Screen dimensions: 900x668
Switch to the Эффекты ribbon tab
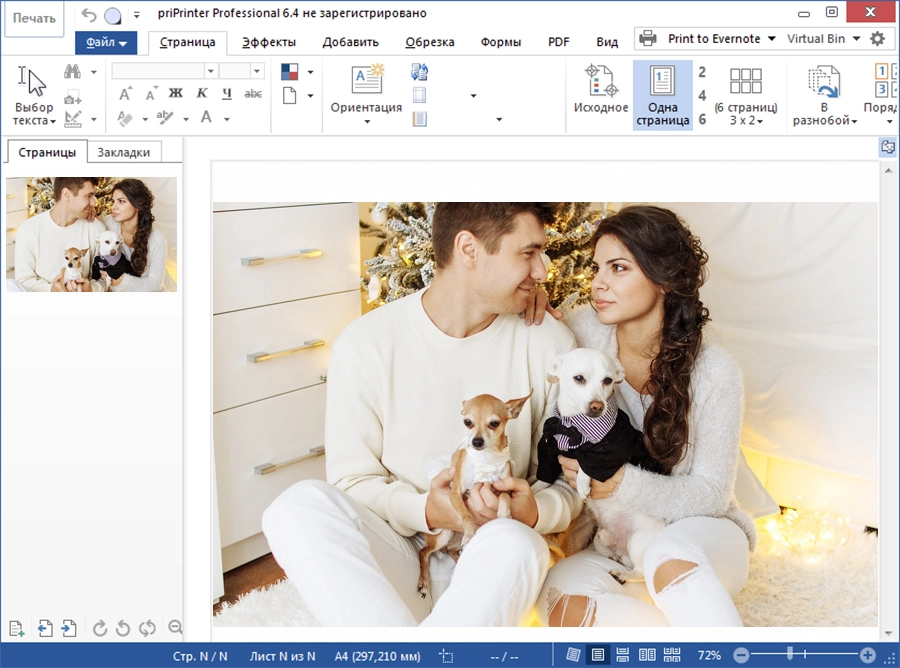coord(269,42)
